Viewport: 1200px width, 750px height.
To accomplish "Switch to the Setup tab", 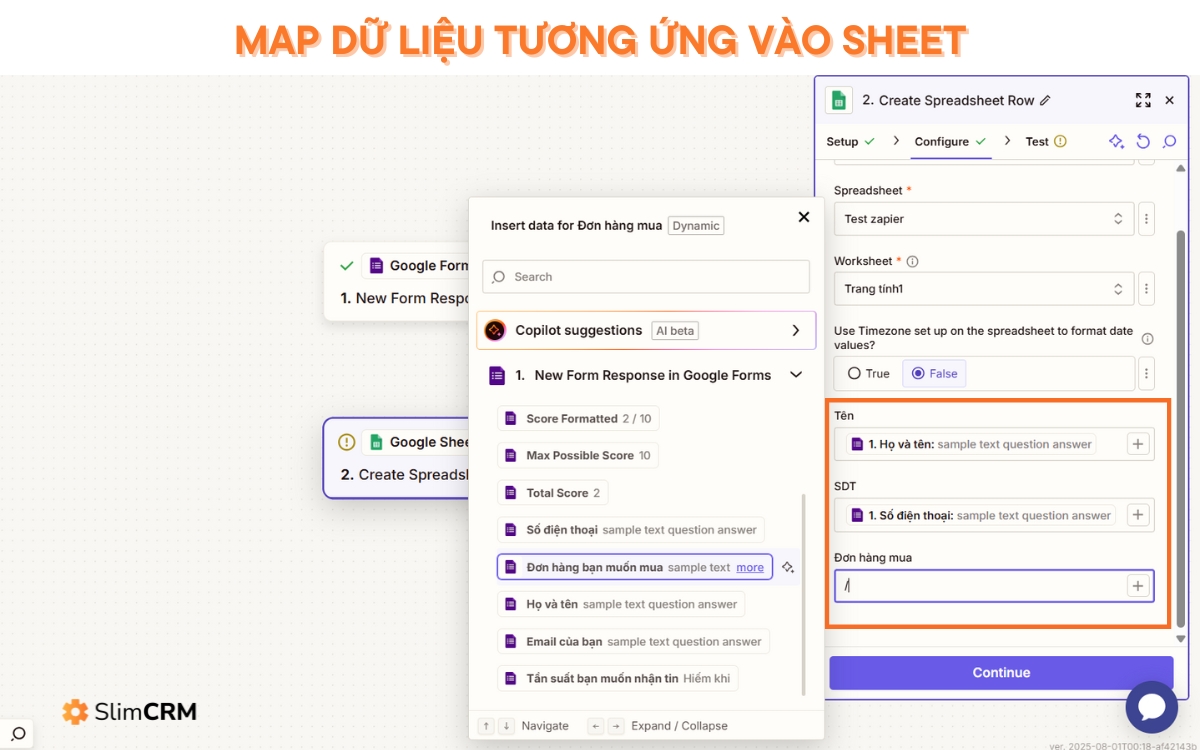I will pyautogui.click(x=850, y=141).
